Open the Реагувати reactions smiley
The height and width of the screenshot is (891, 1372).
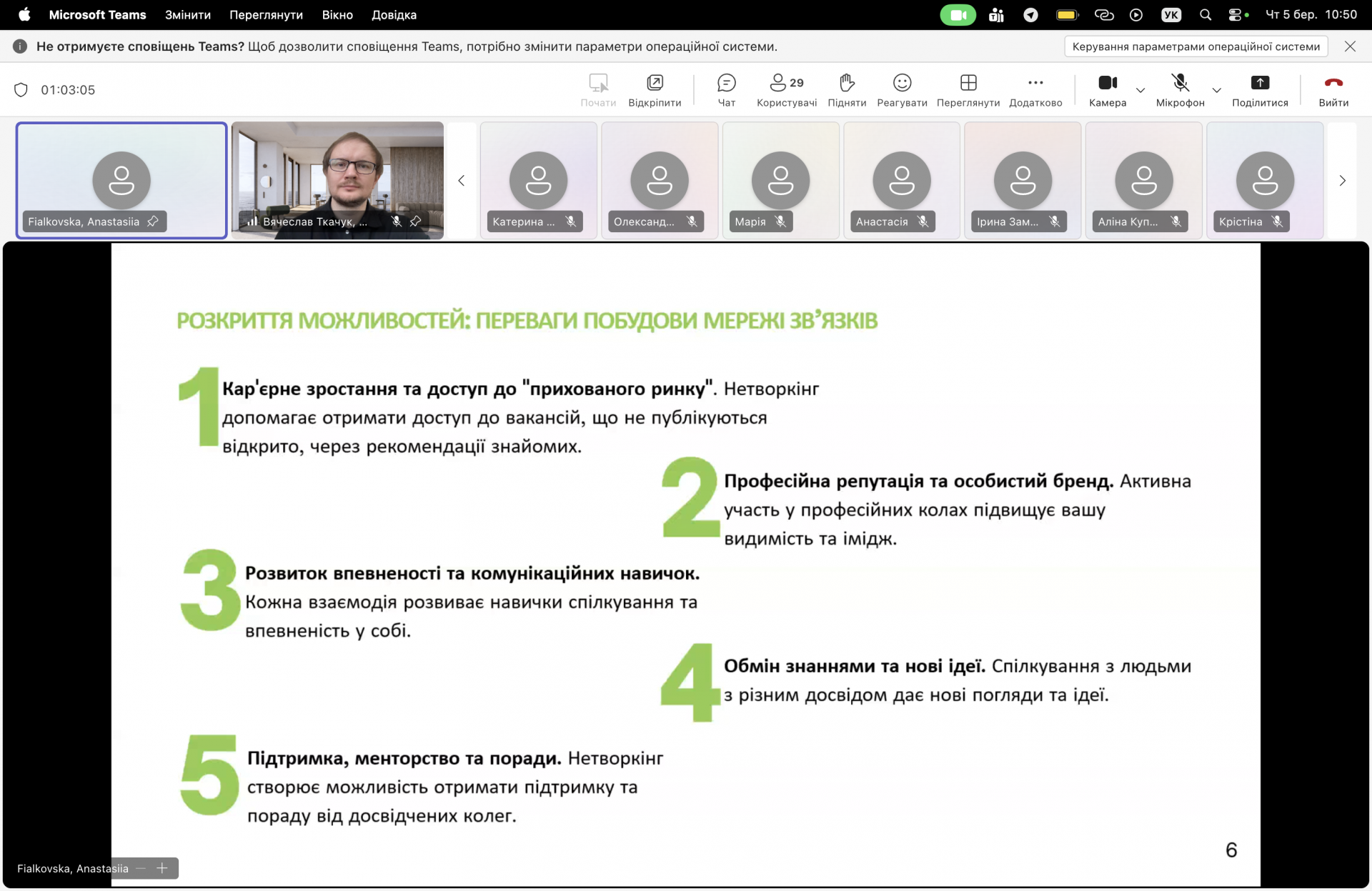902,90
